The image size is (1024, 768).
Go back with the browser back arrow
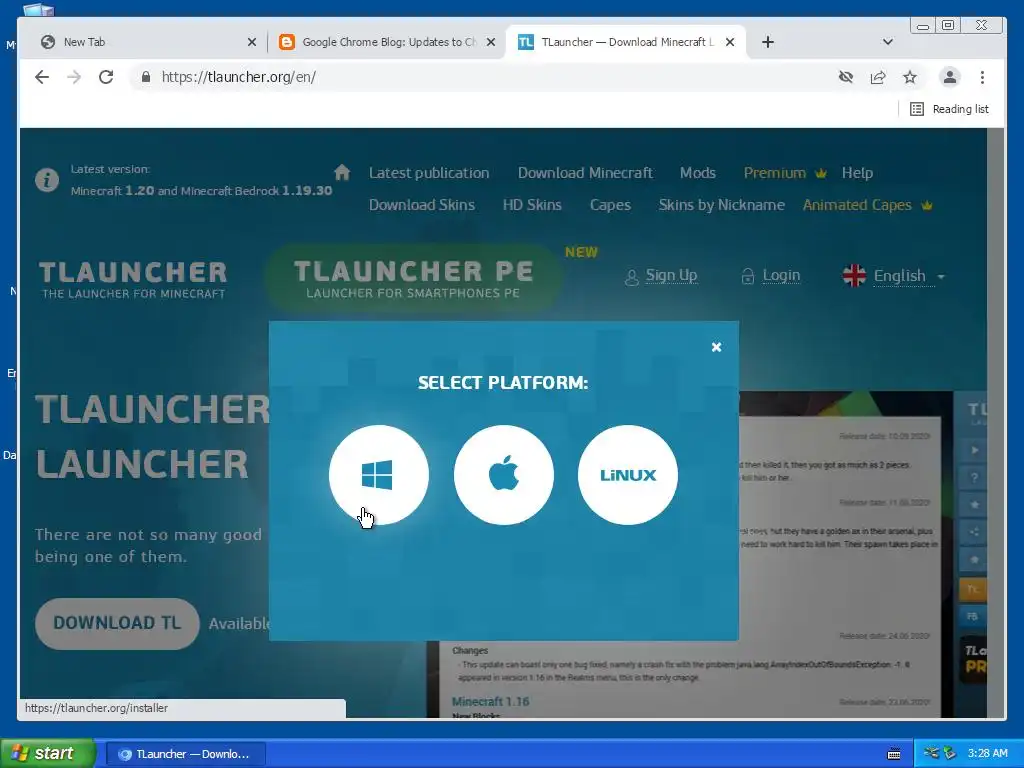coord(42,77)
